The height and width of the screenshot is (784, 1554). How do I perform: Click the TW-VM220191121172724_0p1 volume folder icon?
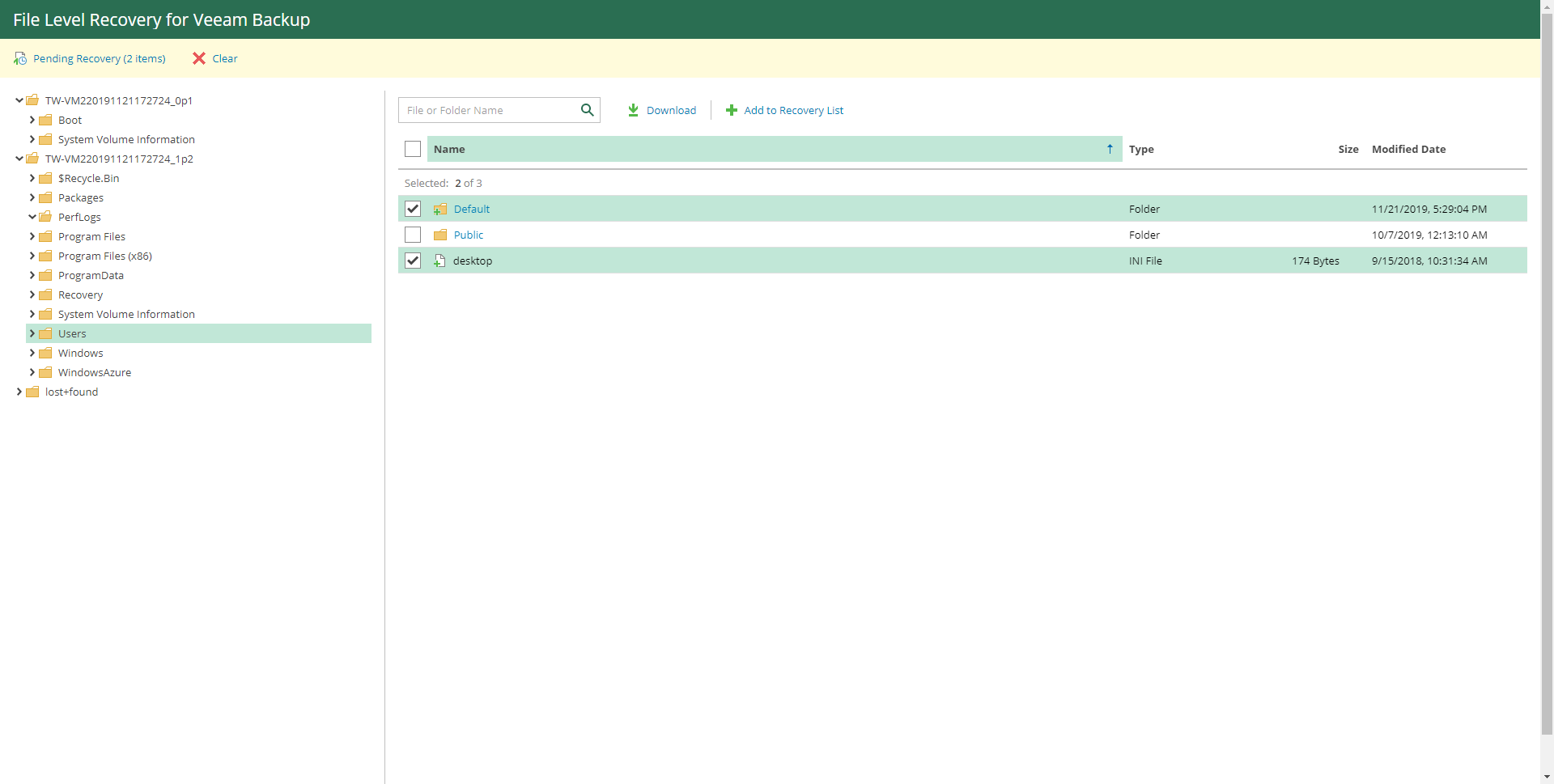[x=32, y=100]
